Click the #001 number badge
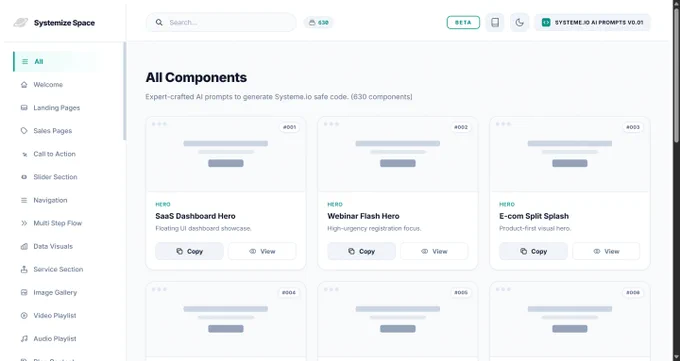The height and width of the screenshot is (361, 680). (289, 127)
